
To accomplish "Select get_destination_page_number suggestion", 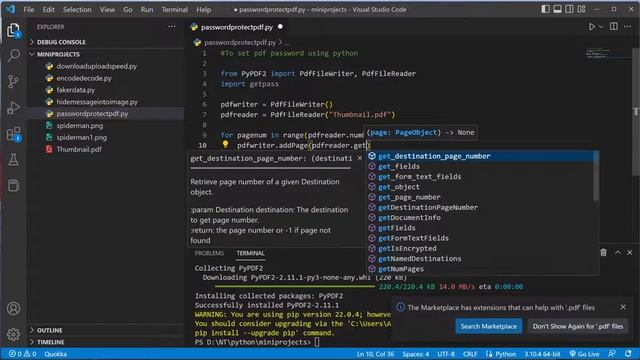I will click(x=480, y=156).
